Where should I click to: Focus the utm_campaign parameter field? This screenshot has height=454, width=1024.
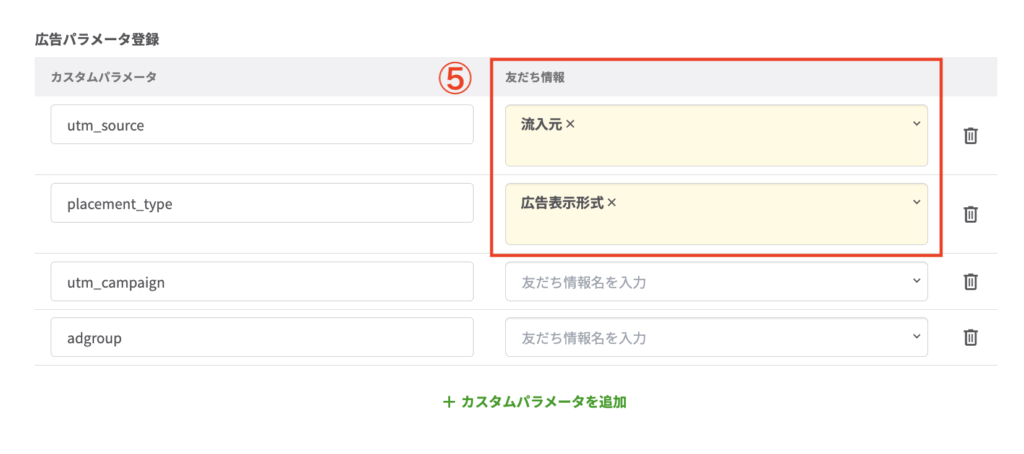pyautogui.click(x=261, y=282)
